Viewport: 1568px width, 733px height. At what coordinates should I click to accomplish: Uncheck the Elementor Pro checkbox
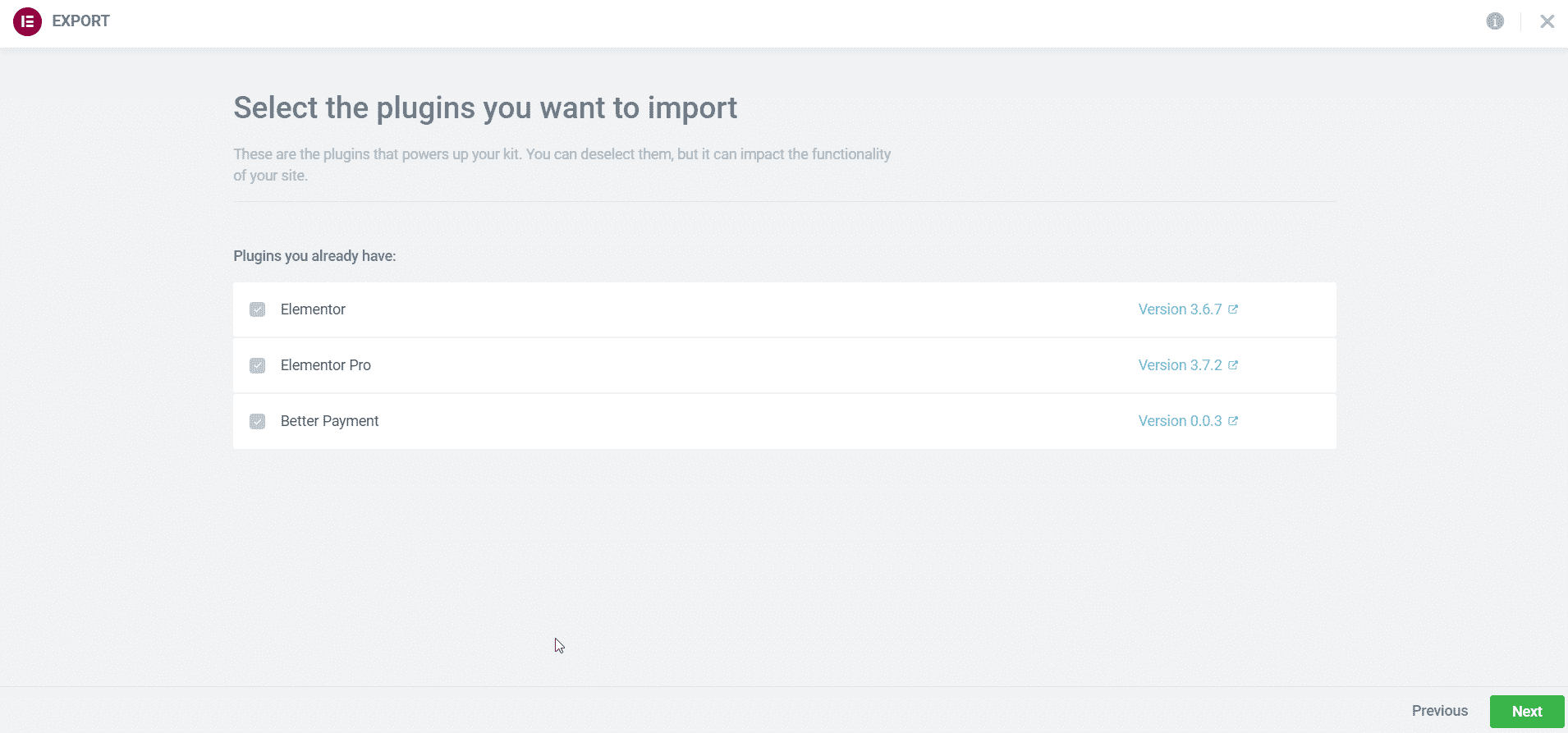click(258, 365)
